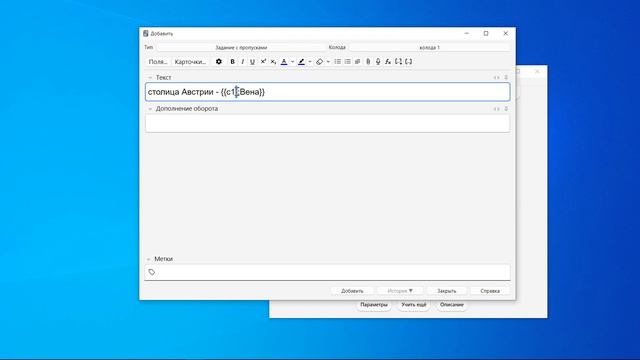Maximize the Добавить window
The image size is (640, 360).
pyautogui.click(x=486, y=33)
